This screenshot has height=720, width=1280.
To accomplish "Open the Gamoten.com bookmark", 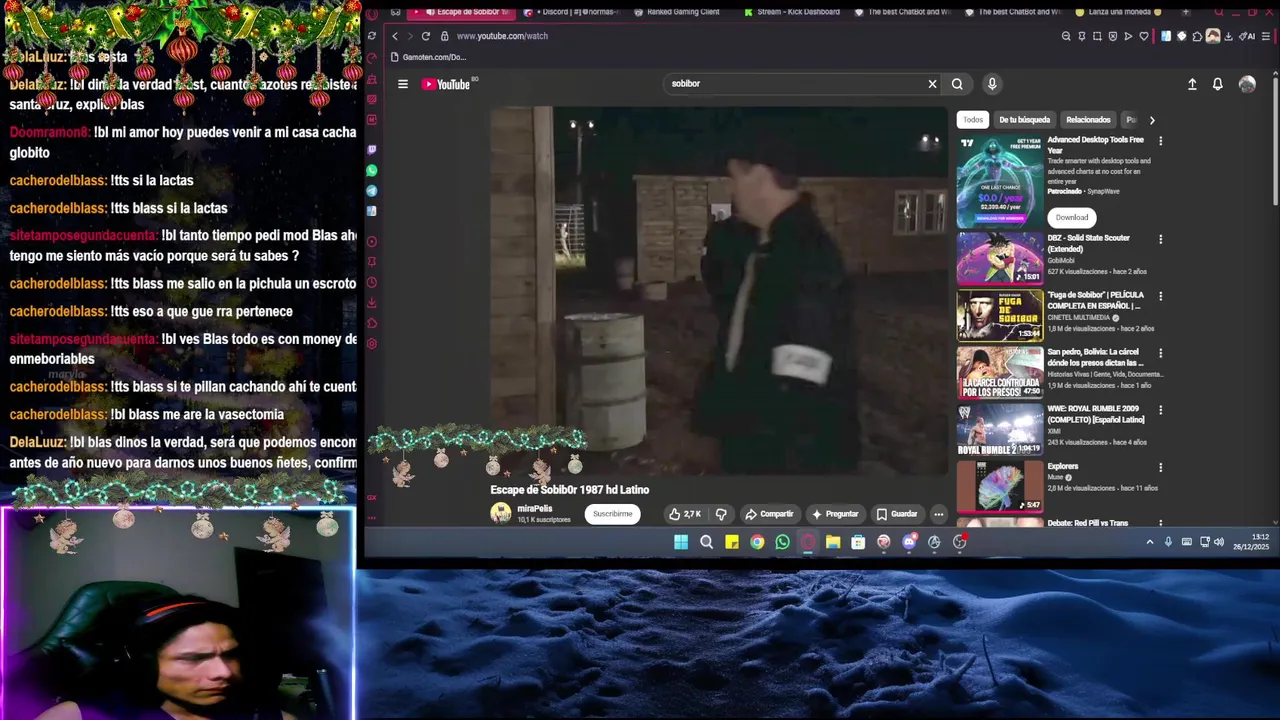I will point(428,57).
